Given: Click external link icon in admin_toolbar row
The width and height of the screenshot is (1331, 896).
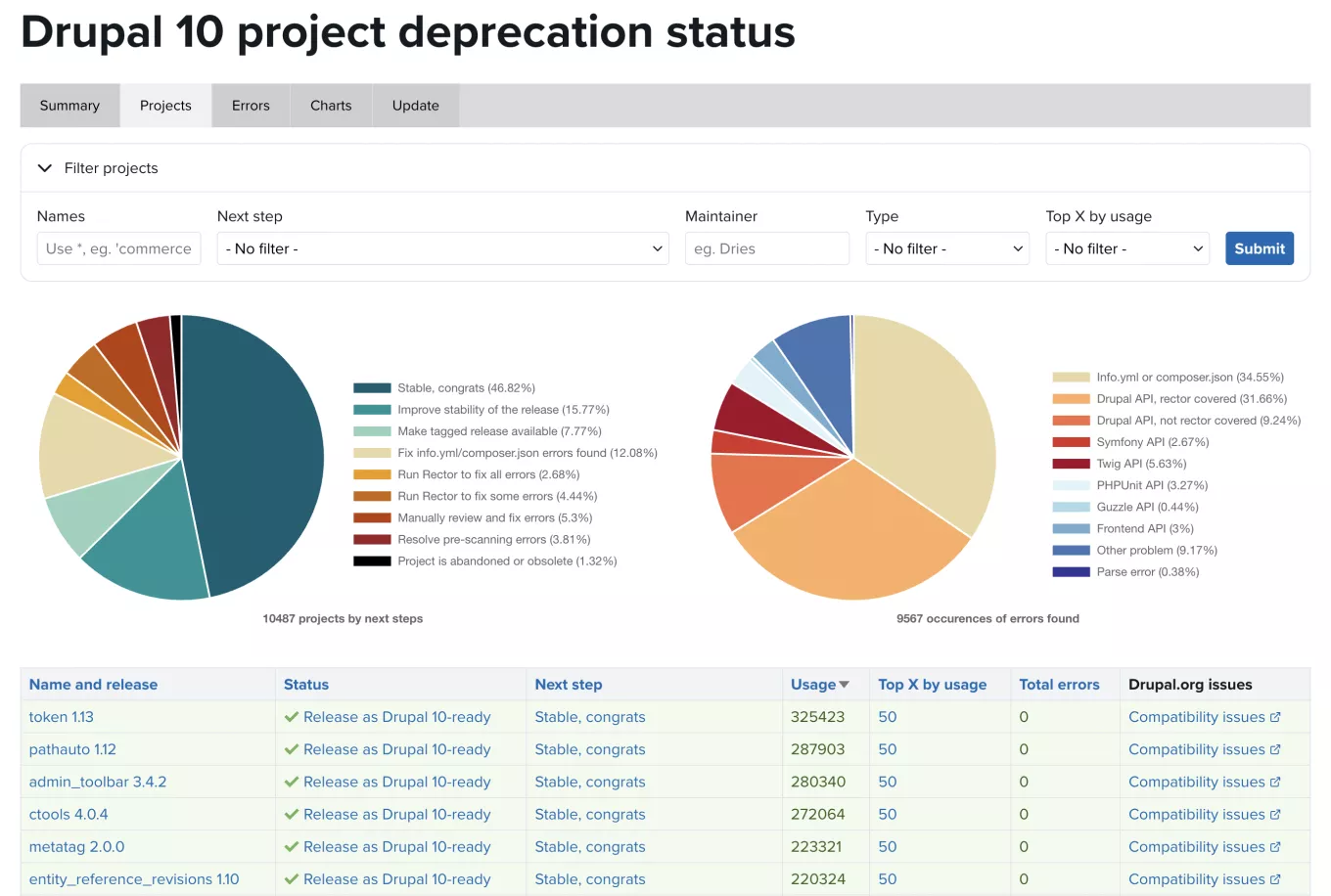Looking at the screenshot, I should pyautogui.click(x=1275, y=782).
